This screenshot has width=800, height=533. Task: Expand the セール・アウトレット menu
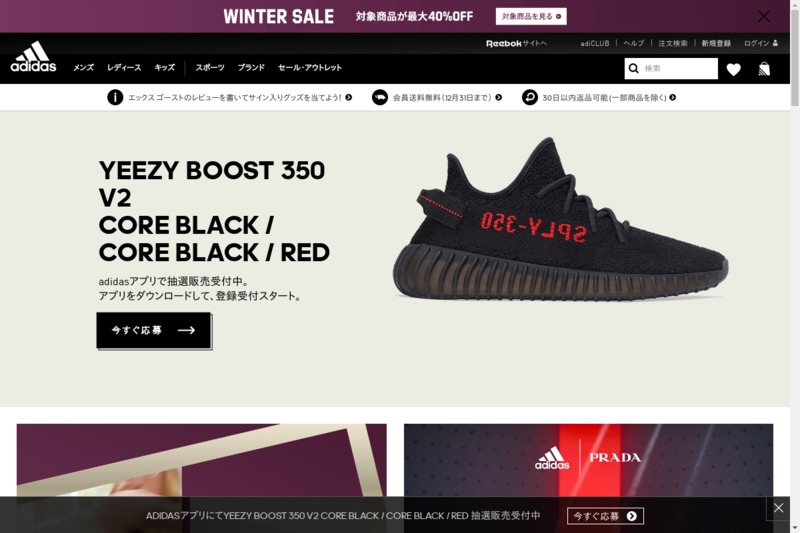(310, 67)
